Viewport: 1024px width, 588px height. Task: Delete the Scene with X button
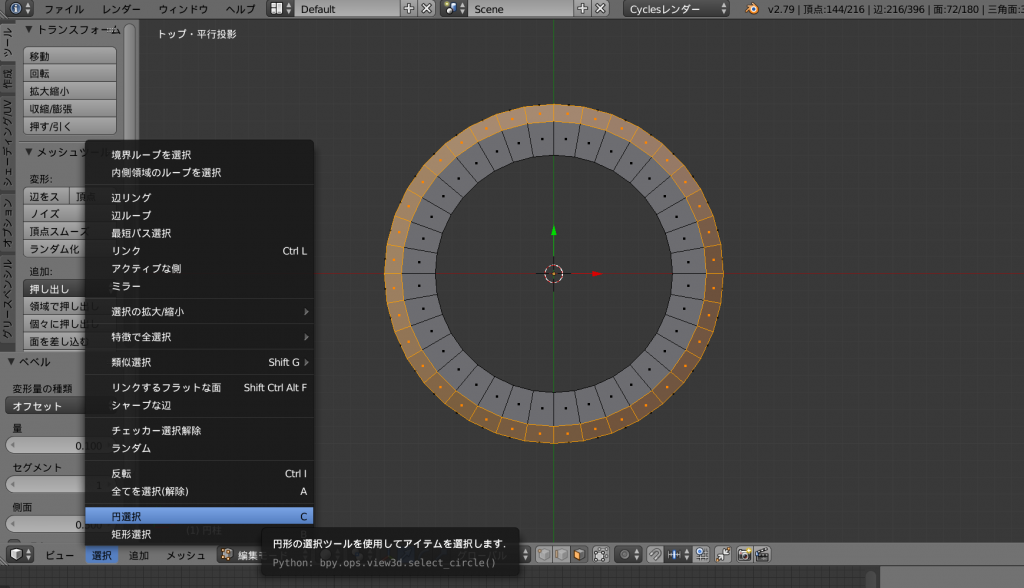tap(600, 9)
